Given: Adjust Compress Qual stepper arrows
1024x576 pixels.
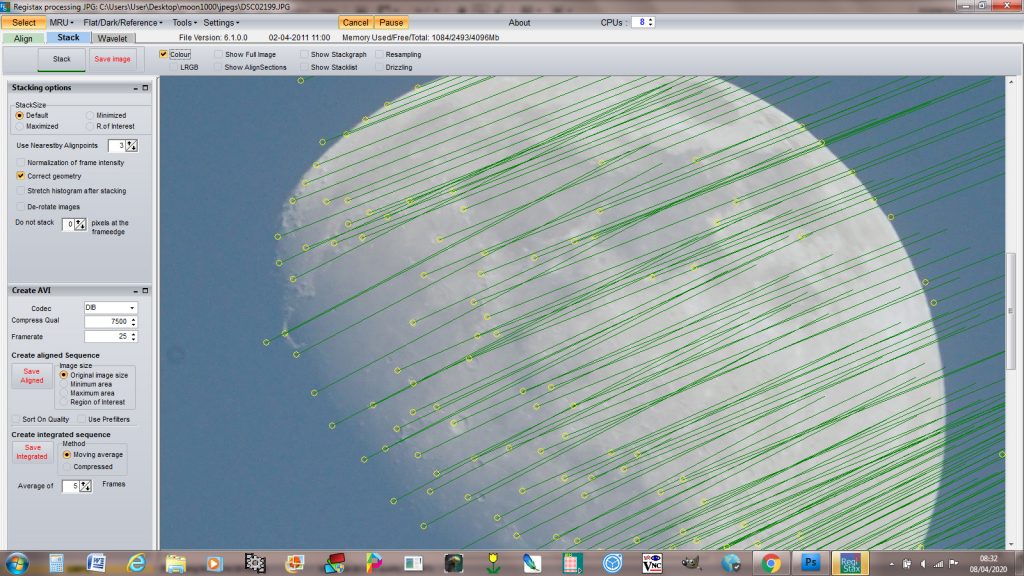Looking at the screenshot, I should 133,321.
